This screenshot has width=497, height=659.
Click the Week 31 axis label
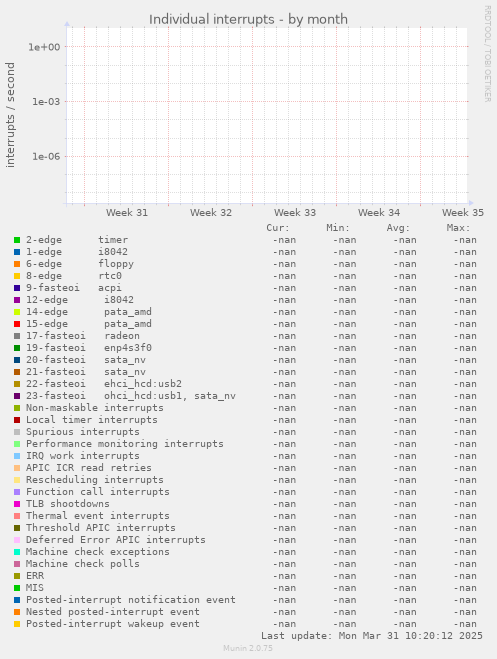click(127, 213)
